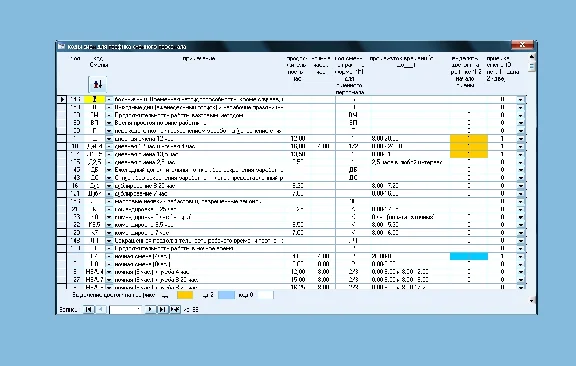Click the orange cell in the 12,00 hours row
Screen dimensions: 576x366
coord(469,139)
